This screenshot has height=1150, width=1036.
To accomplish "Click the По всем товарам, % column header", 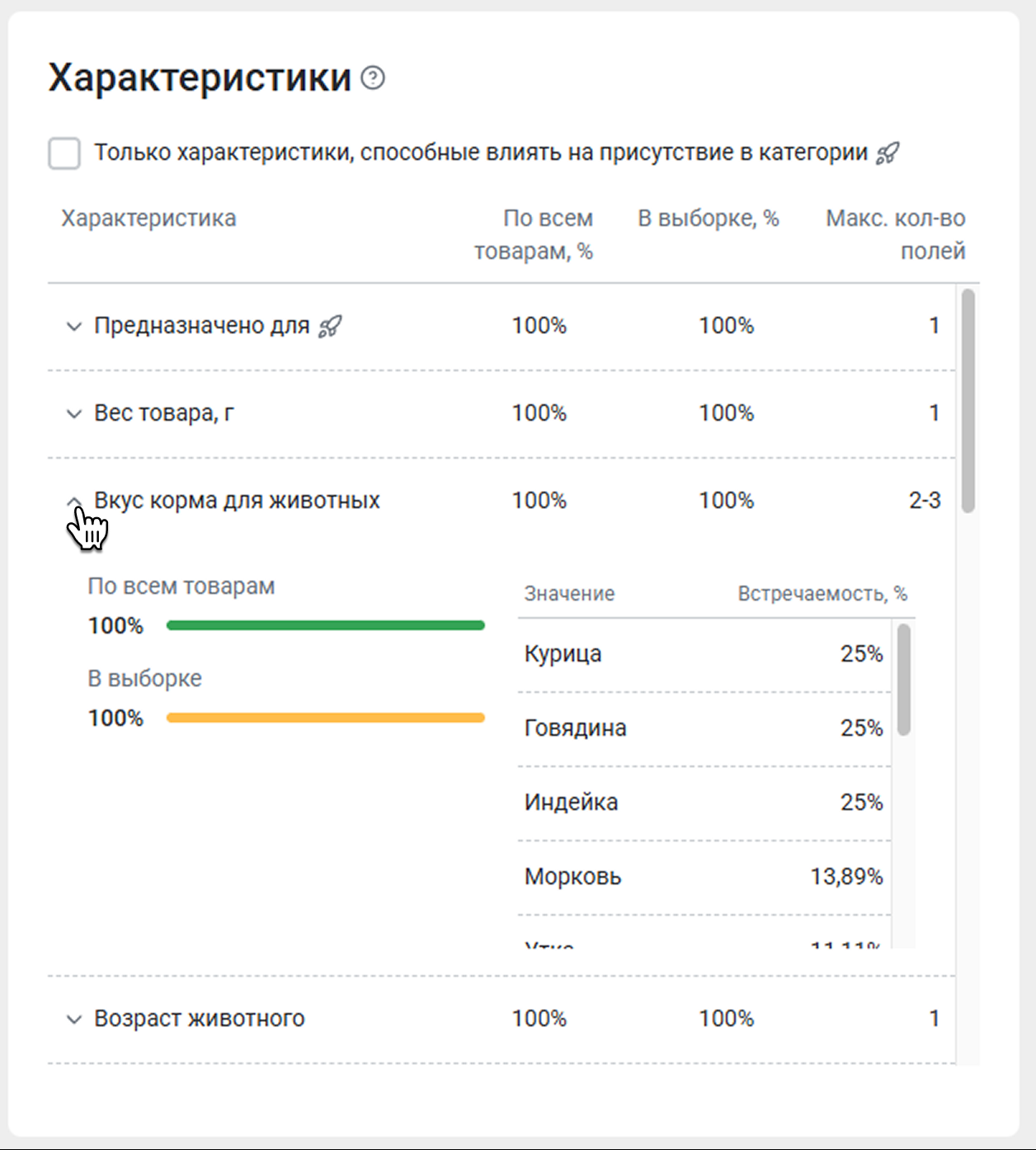I will 534,234.
